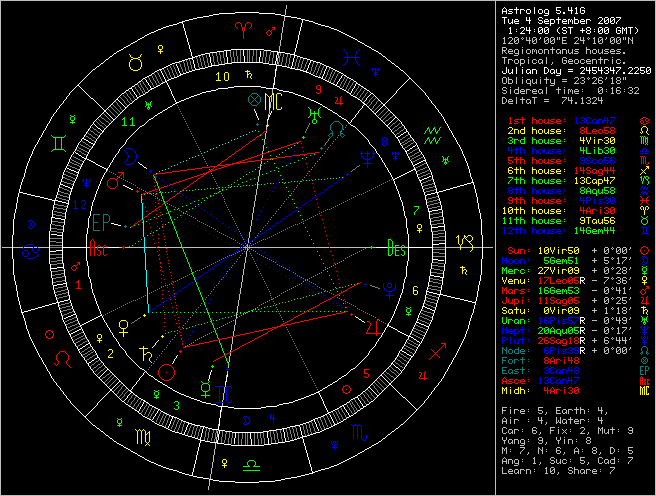Select the EP east point marker in chart
656x496 pixels.
tap(100, 221)
